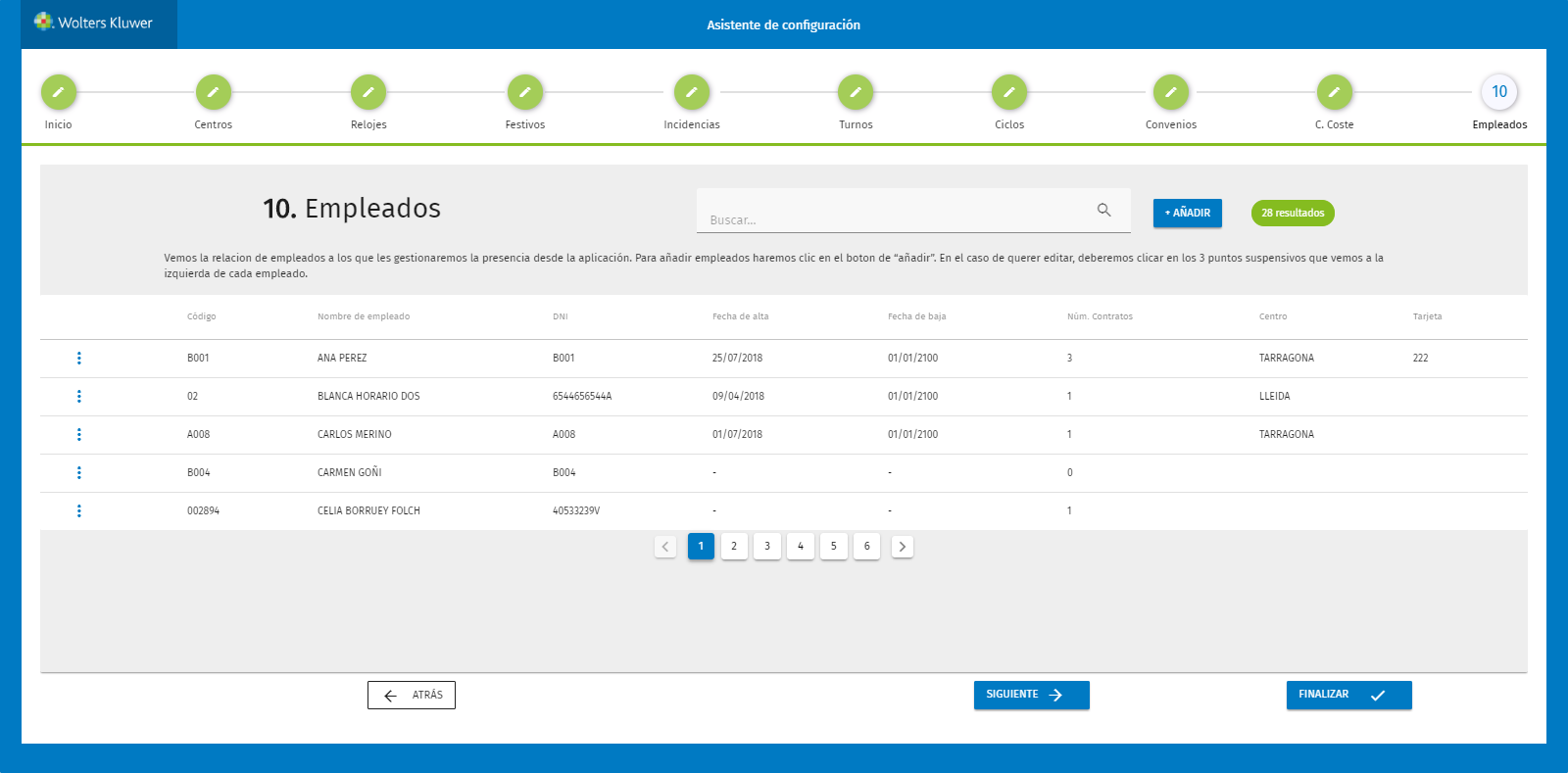The height and width of the screenshot is (773, 1568).
Task: Click the SIGUIENTE button
Action: [x=1032, y=695]
